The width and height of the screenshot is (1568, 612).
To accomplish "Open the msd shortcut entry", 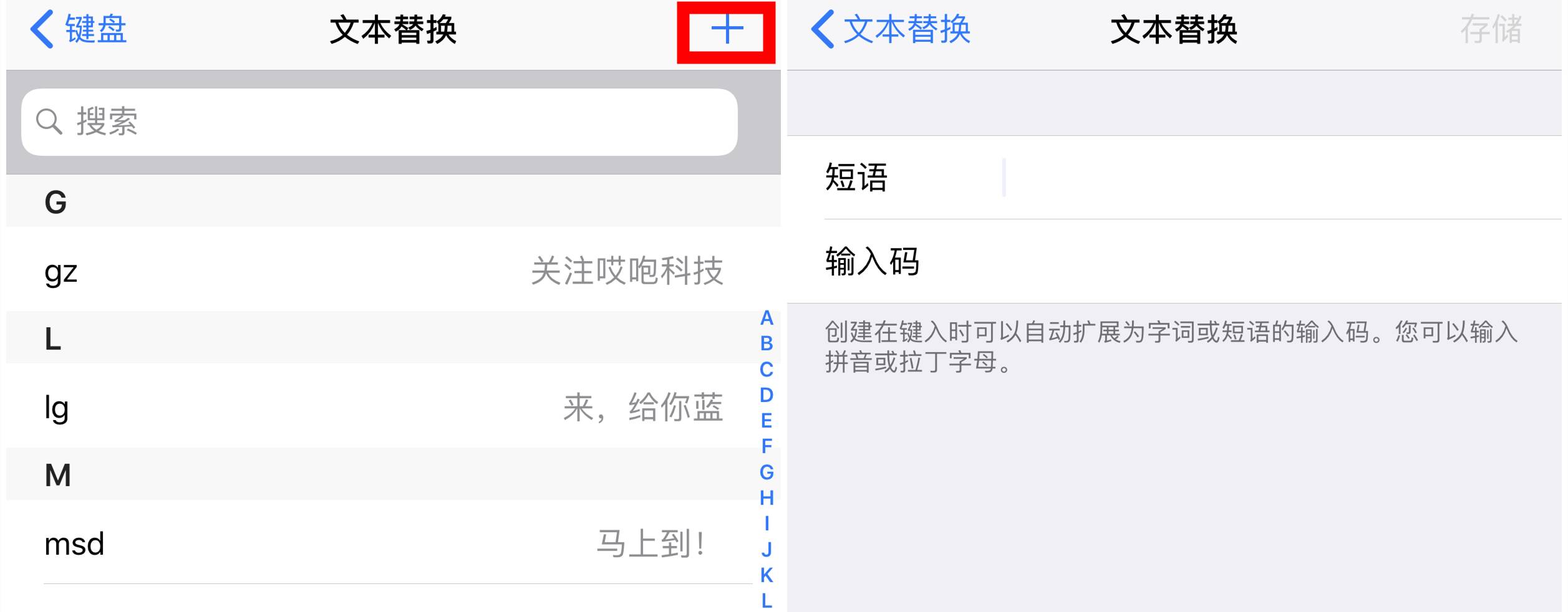I will (x=393, y=542).
